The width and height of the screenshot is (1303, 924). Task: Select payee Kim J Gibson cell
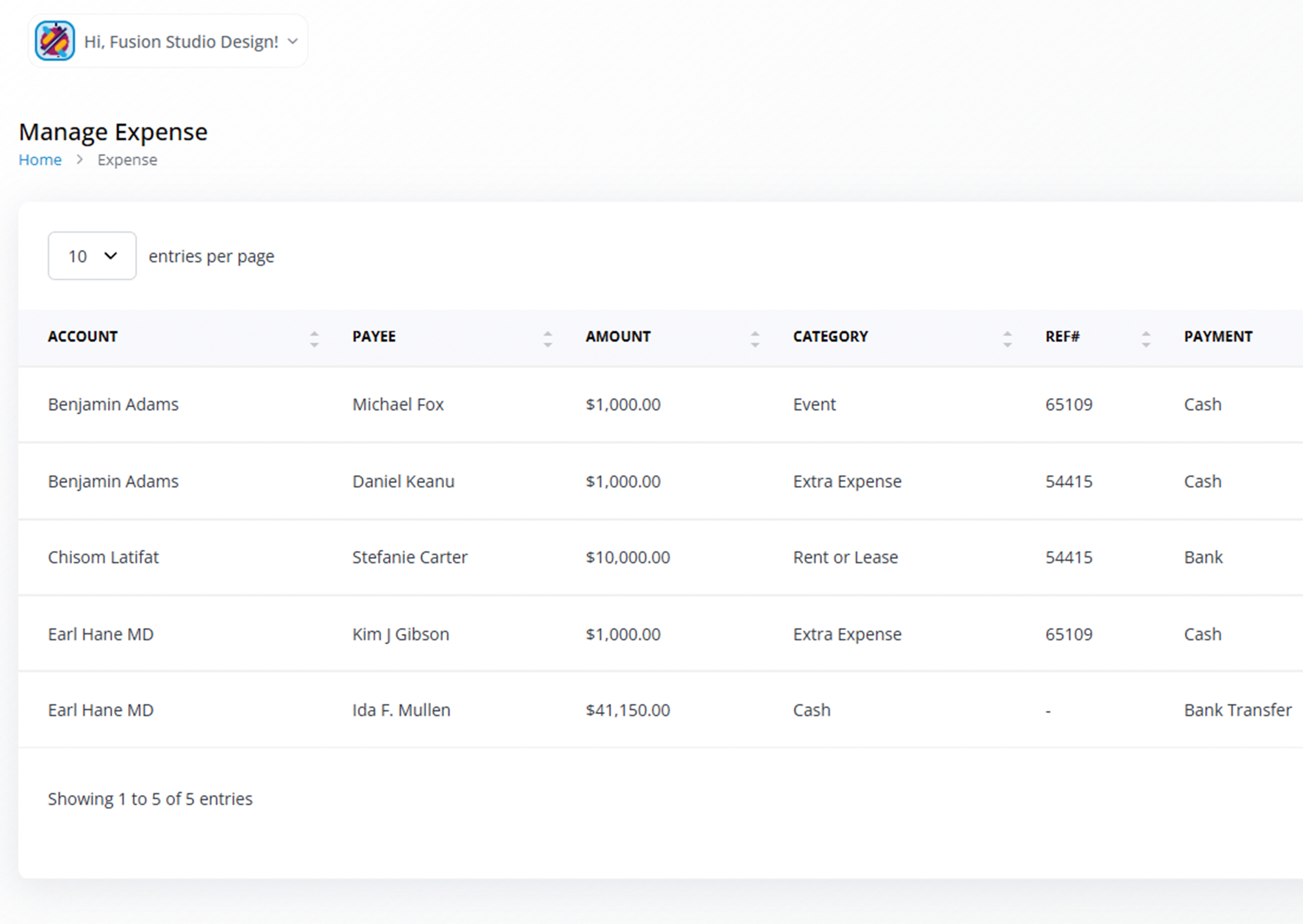click(401, 634)
